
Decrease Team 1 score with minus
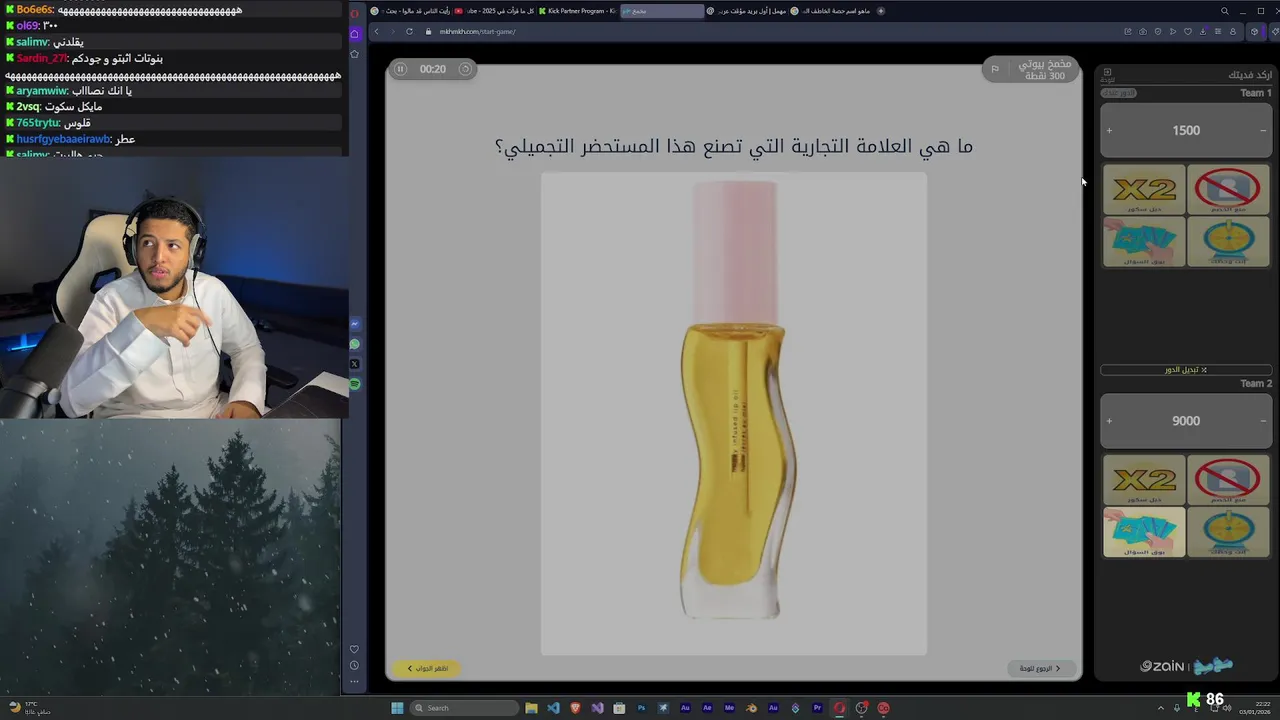tap(1263, 131)
